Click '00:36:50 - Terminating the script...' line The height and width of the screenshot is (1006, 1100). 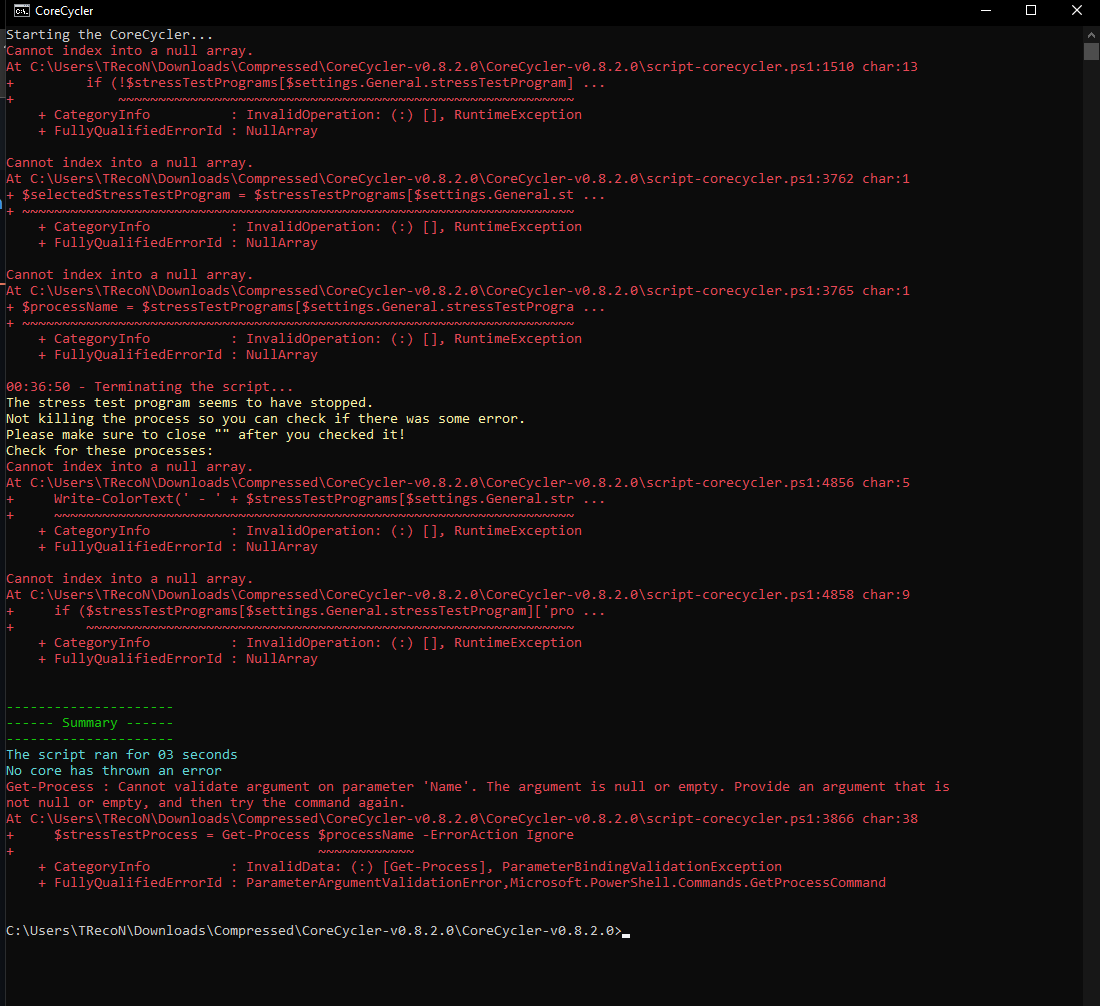(149, 387)
